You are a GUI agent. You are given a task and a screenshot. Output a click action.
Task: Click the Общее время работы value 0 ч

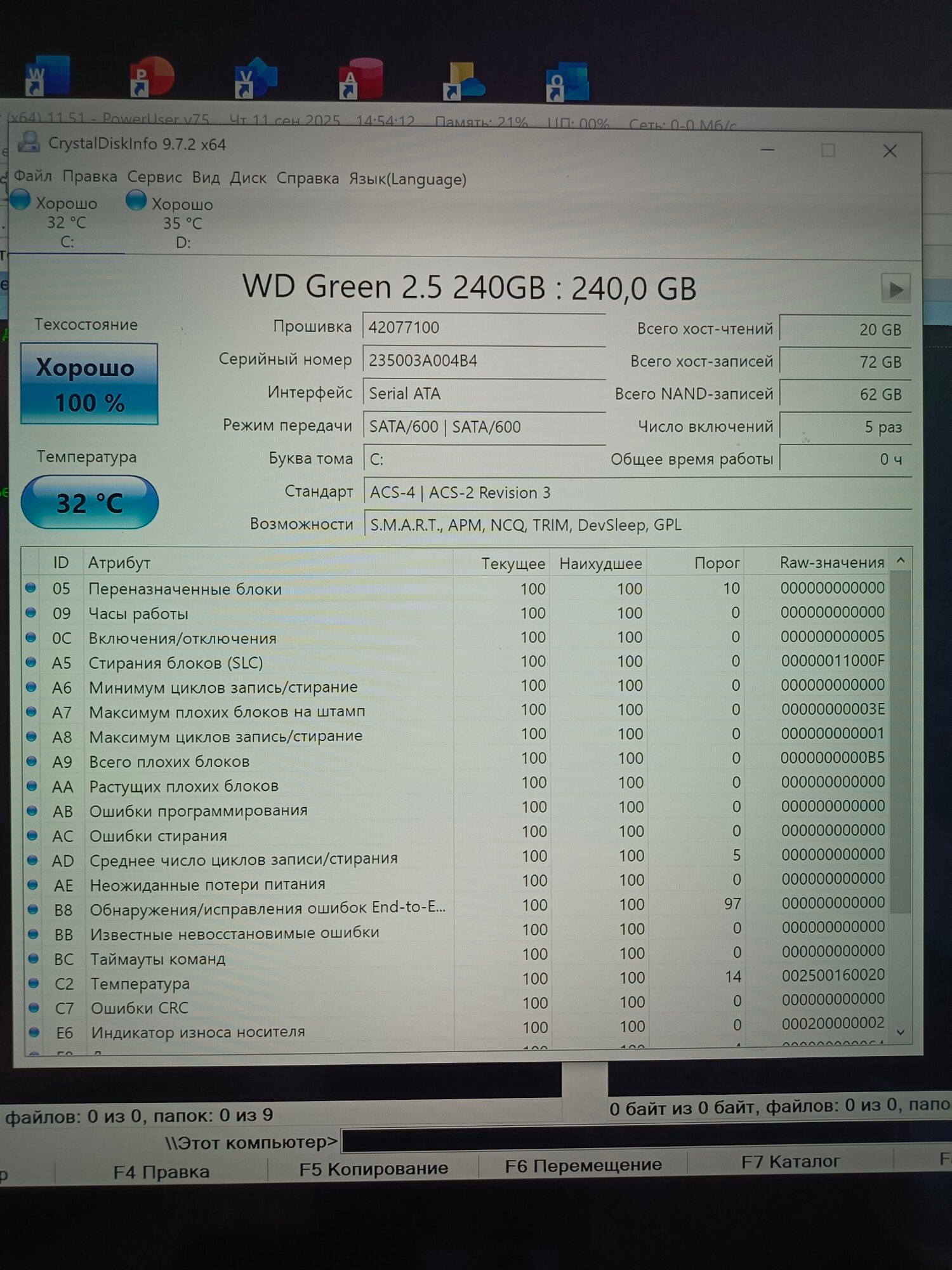845,459
